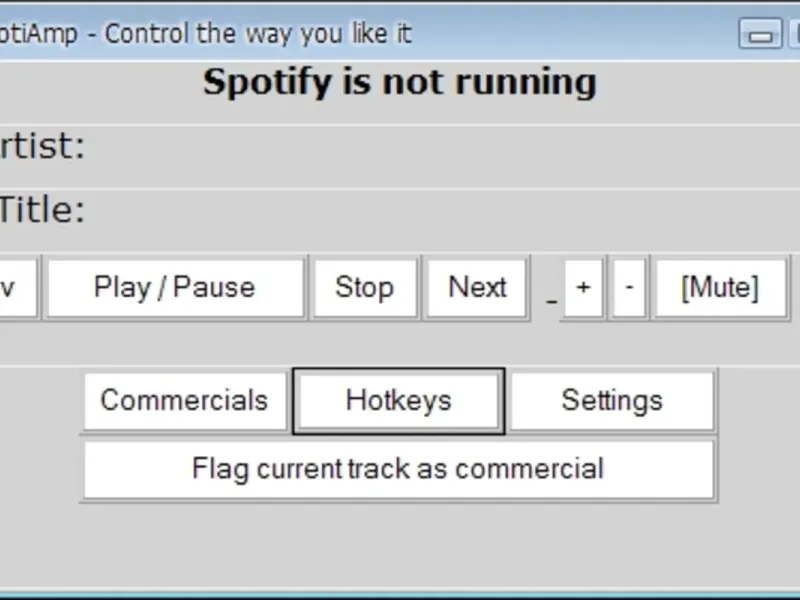Stop the playback
Viewport: 800px width, 600px height.
[x=364, y=288]
